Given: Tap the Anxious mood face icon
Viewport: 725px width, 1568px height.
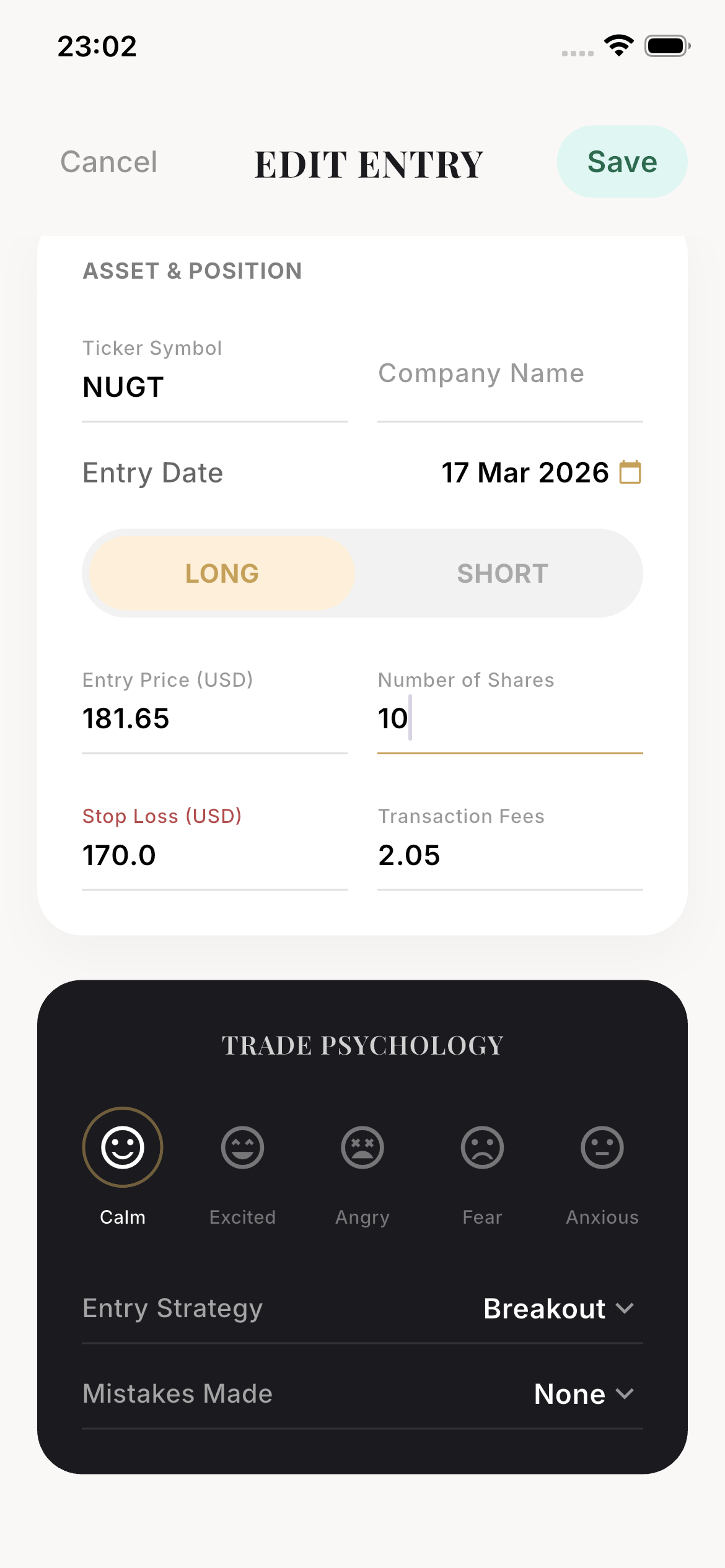Looking at the screenshot, I should [602, 1147].
